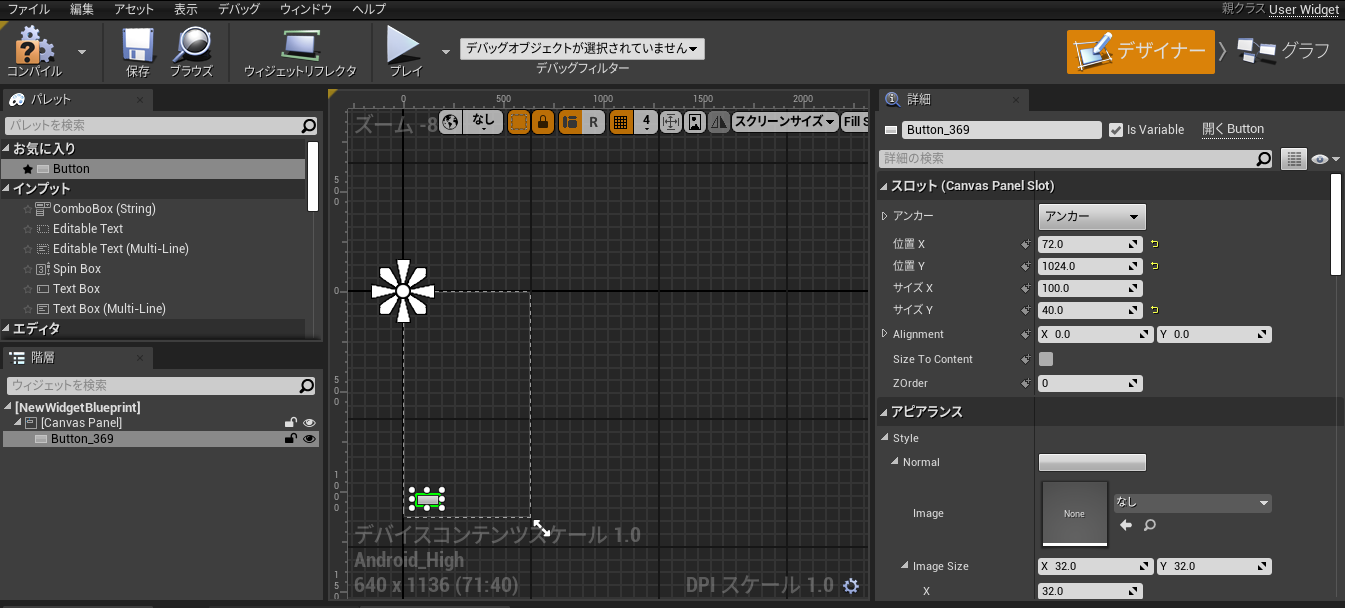Open the スクリーンサイズ dropdown
This screenshot has height=608, width=1345.
(x=783, y=121)
